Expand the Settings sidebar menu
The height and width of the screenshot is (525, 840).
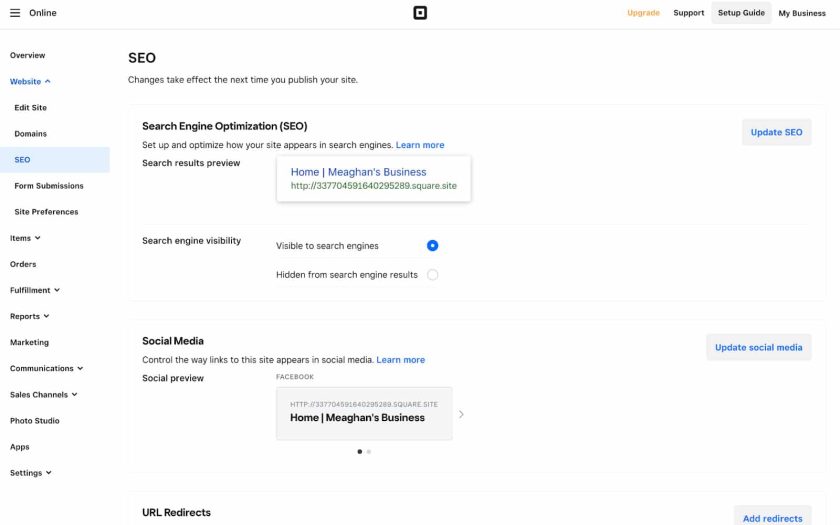tap(31, 472)
